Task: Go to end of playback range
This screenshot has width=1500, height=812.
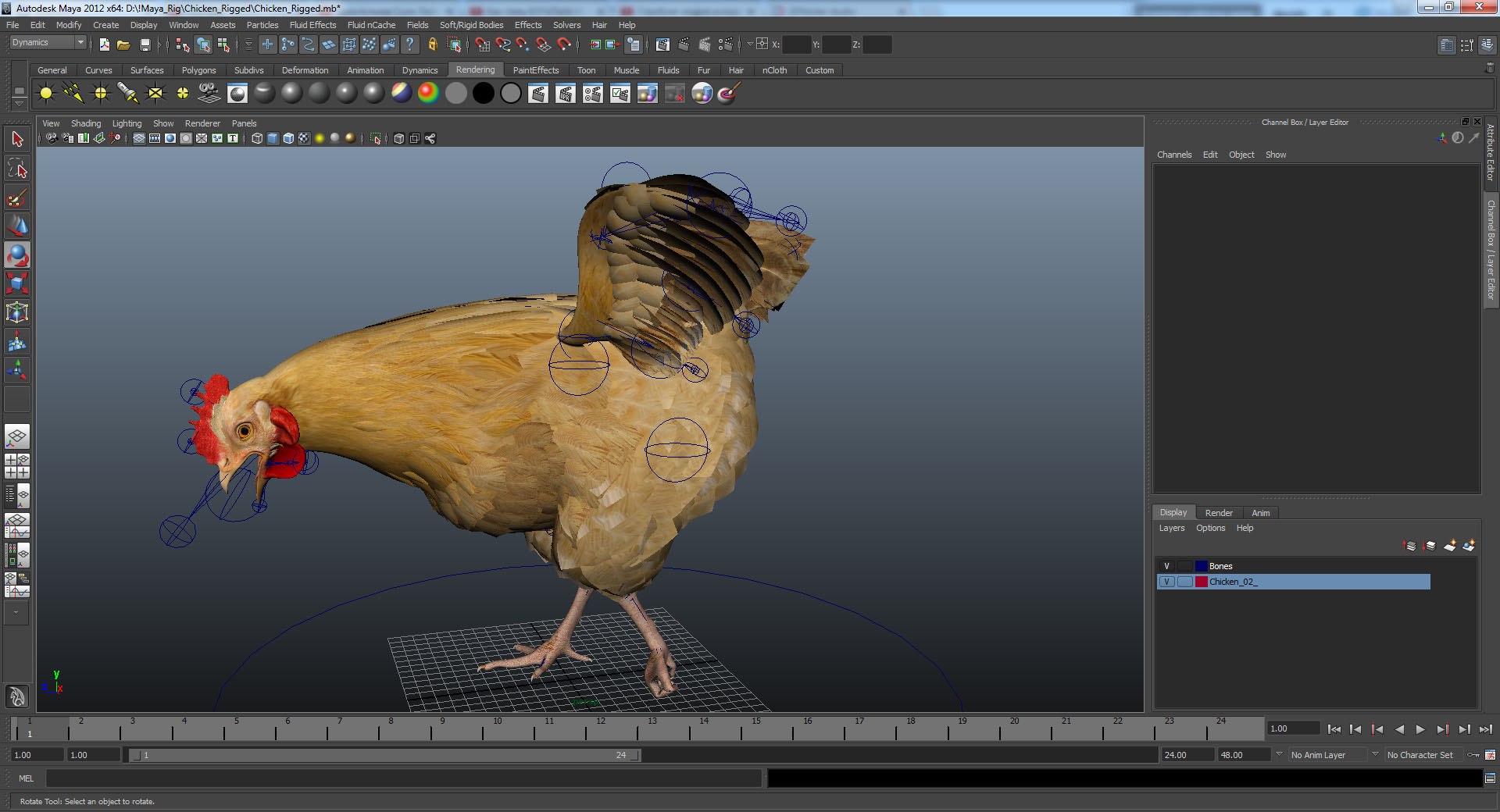Action: click(1485, 729)
